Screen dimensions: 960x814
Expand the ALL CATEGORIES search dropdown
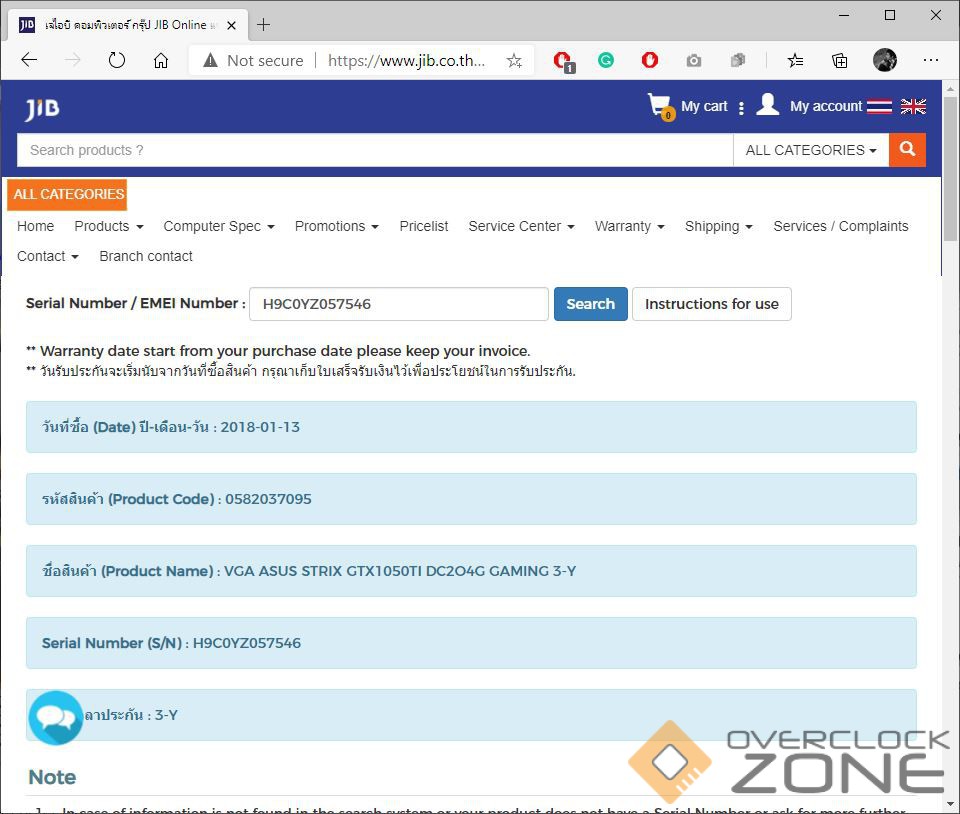tap(810, 150)
